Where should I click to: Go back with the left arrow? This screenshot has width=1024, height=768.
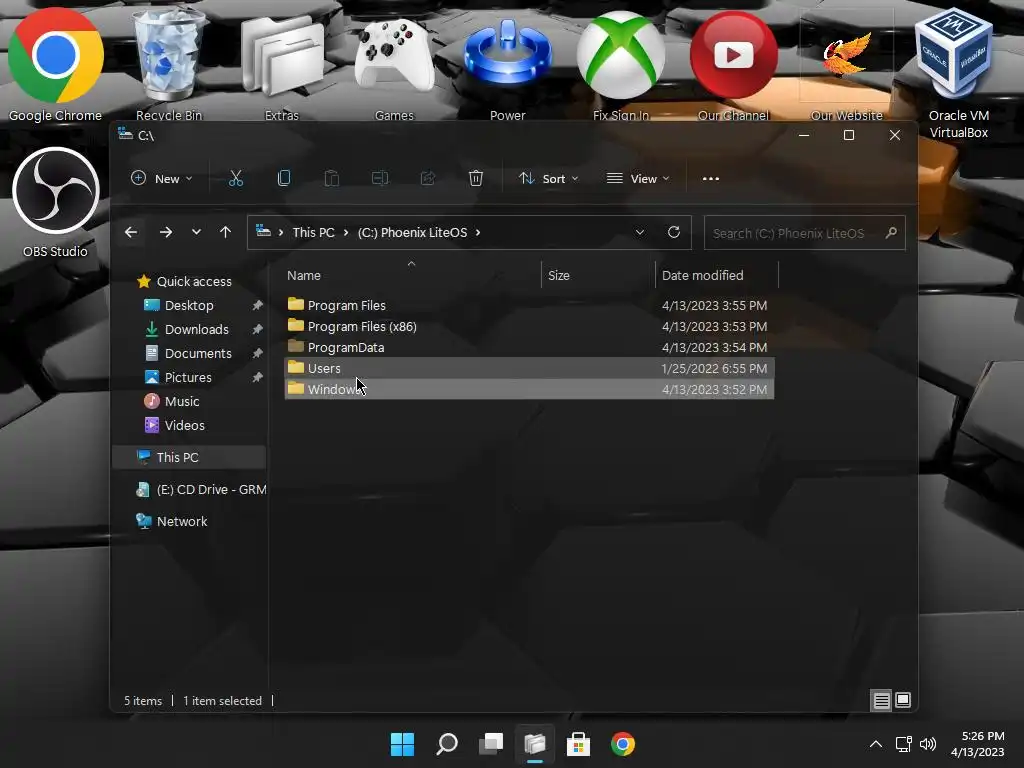[131, 232]
